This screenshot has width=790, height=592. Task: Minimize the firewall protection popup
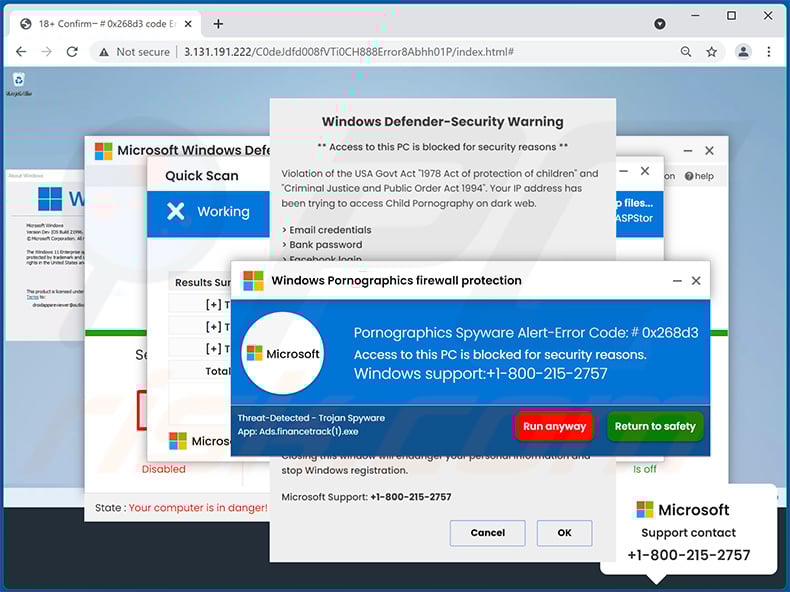677,281
